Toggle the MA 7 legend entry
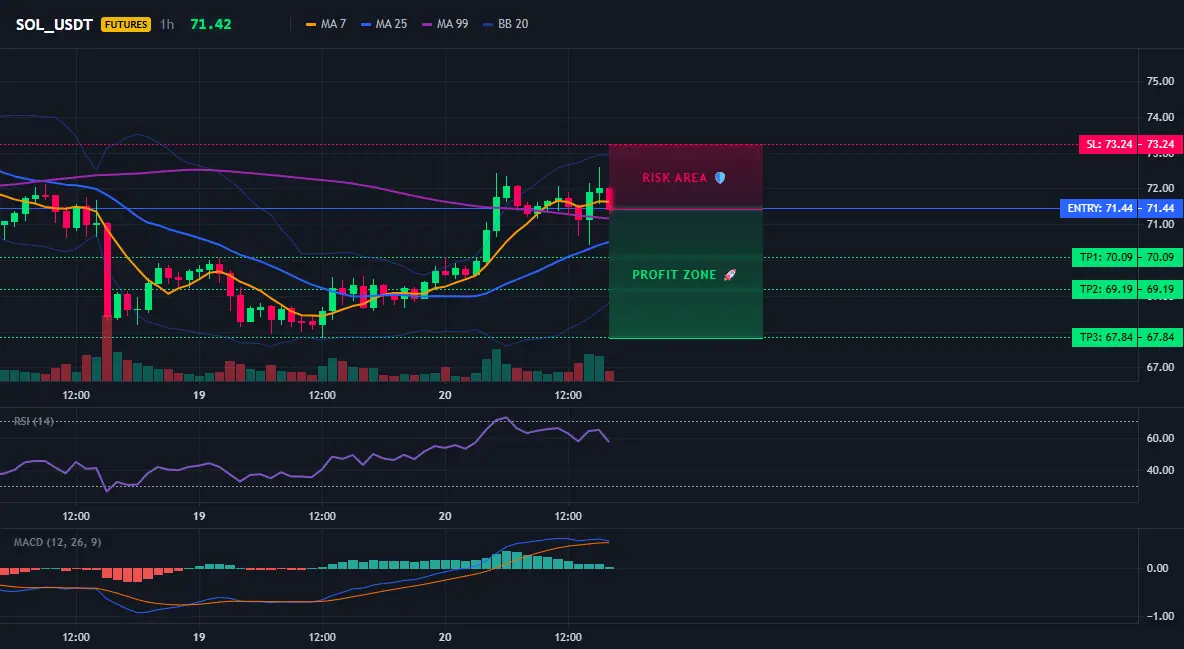The image size is (1184, 649). 325,24
